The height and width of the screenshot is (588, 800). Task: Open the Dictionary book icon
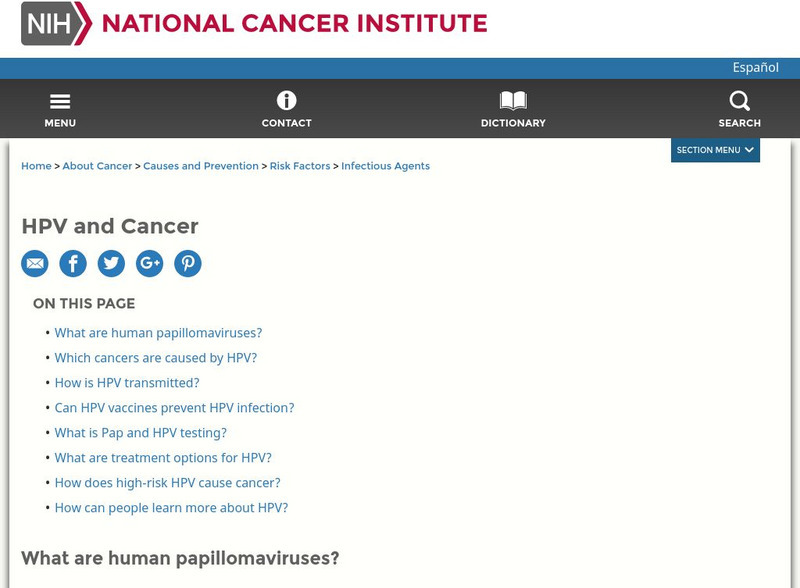pos(512,100)
